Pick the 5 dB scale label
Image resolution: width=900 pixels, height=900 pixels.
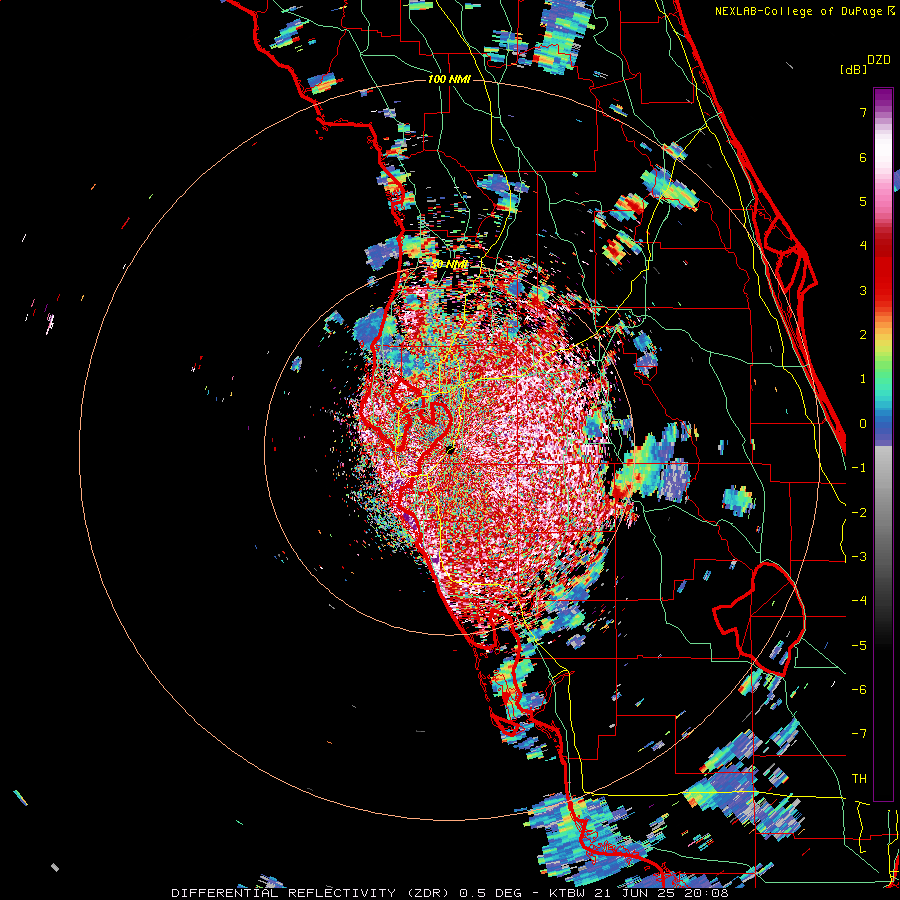click(x=863, y=201)
